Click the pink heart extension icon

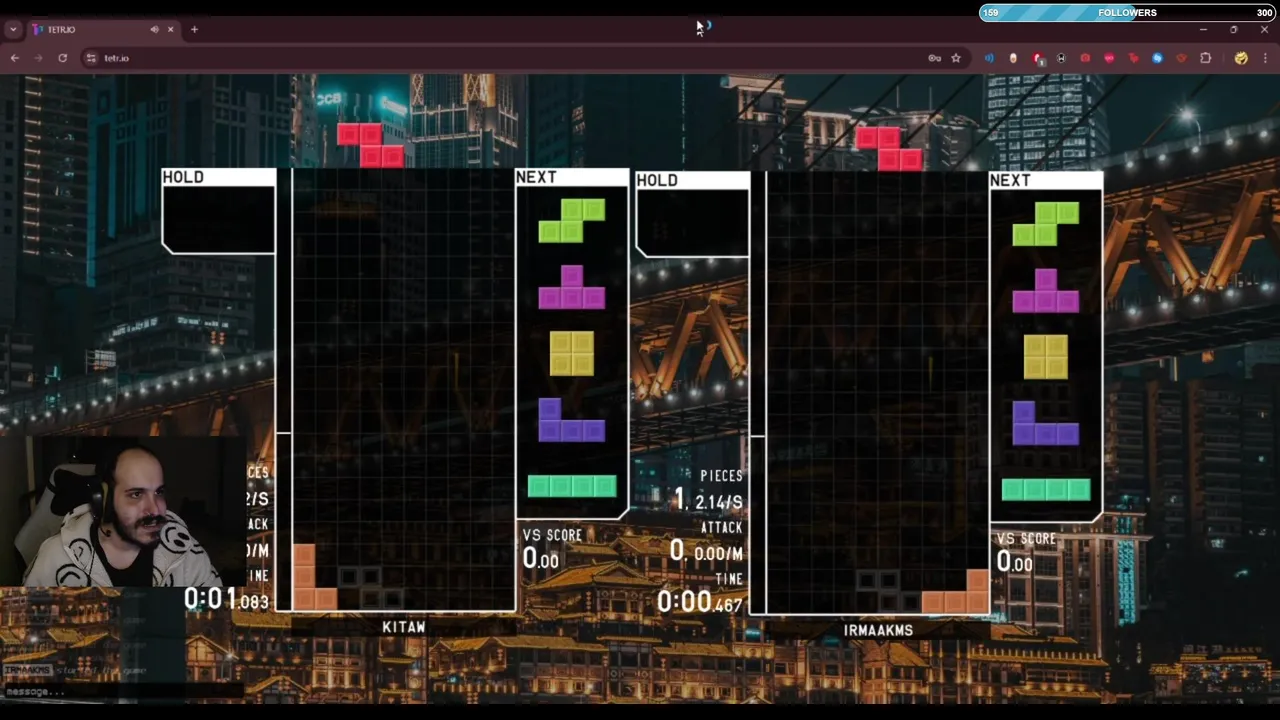point(1109,58)
